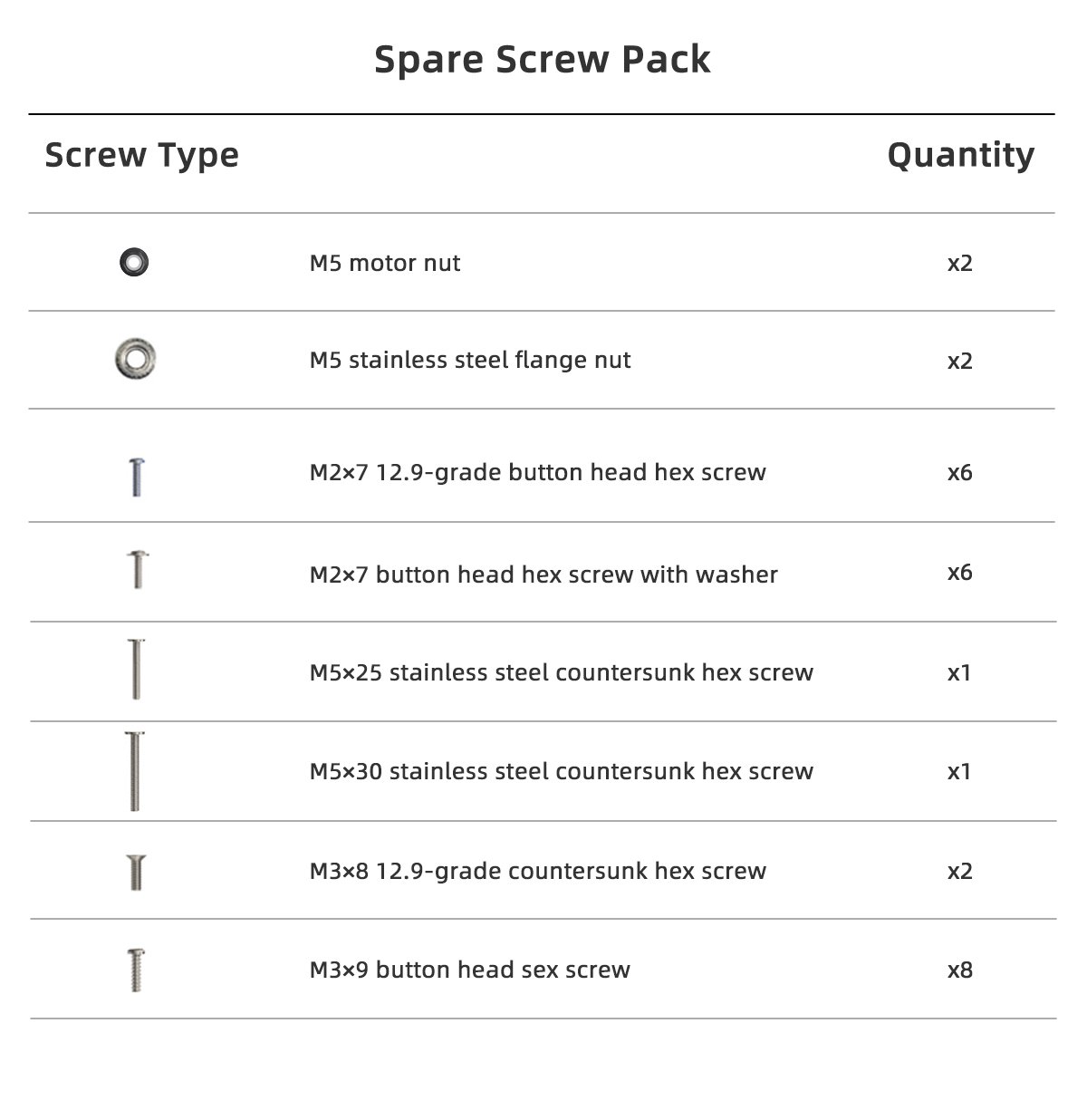
Task: Click the Quantity column header
Action: click(x=960, y=155)
